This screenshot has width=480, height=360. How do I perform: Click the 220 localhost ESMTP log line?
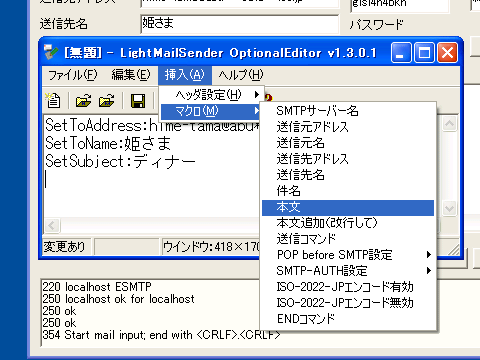click(x=97, y=287)
